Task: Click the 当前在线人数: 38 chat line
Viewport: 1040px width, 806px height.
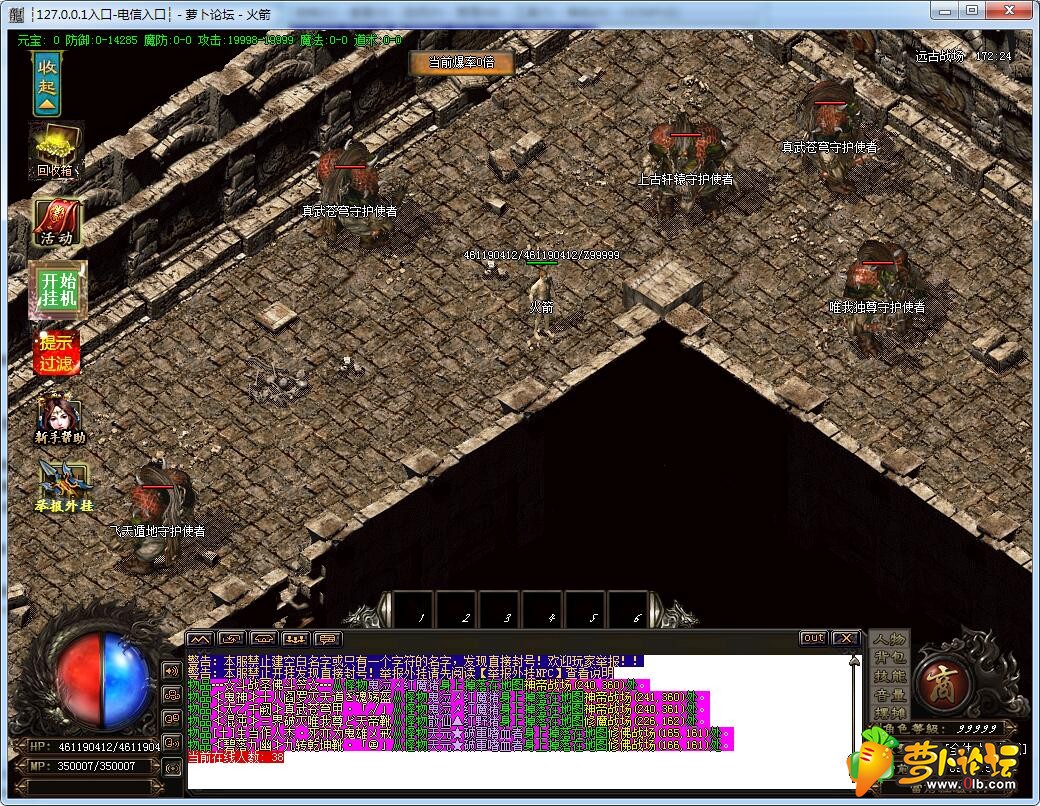Action: point(235,757)
